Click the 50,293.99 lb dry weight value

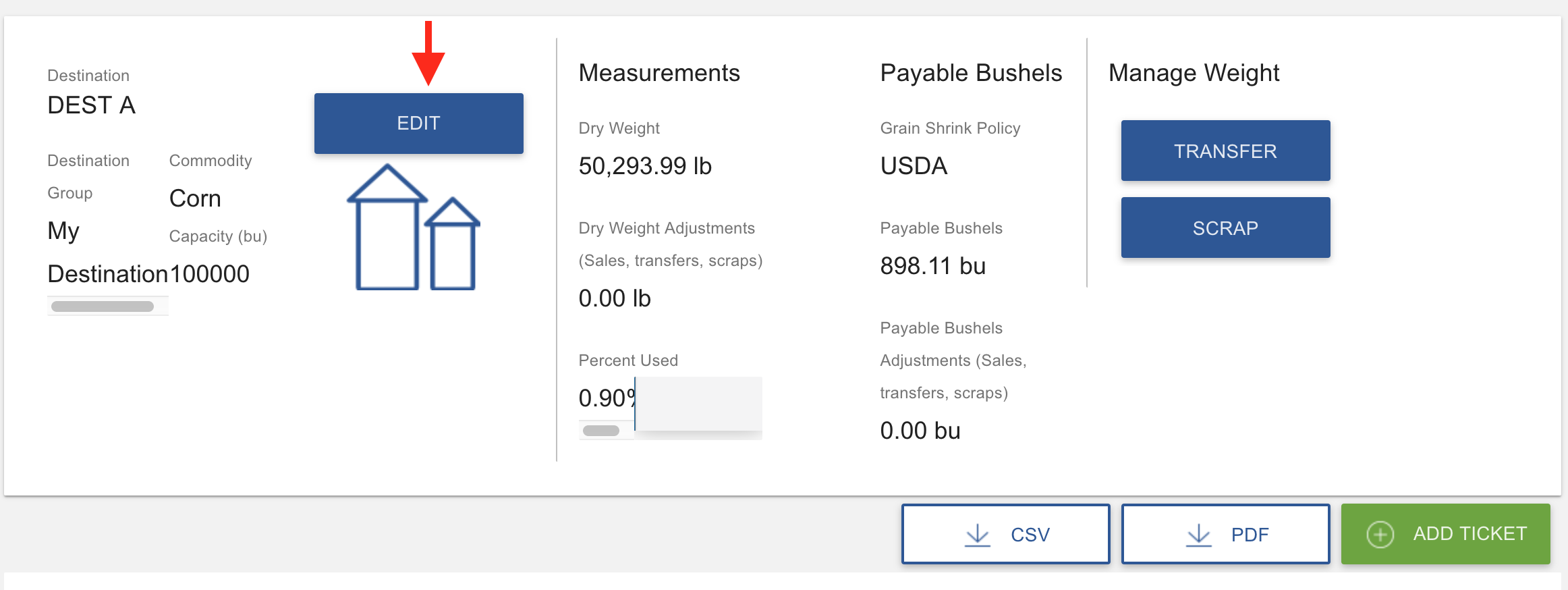tap(645, 166)
